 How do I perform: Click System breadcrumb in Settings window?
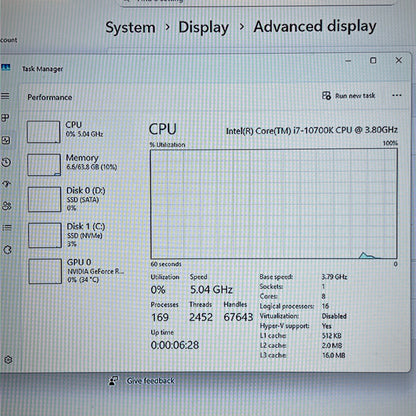(130, 27)
